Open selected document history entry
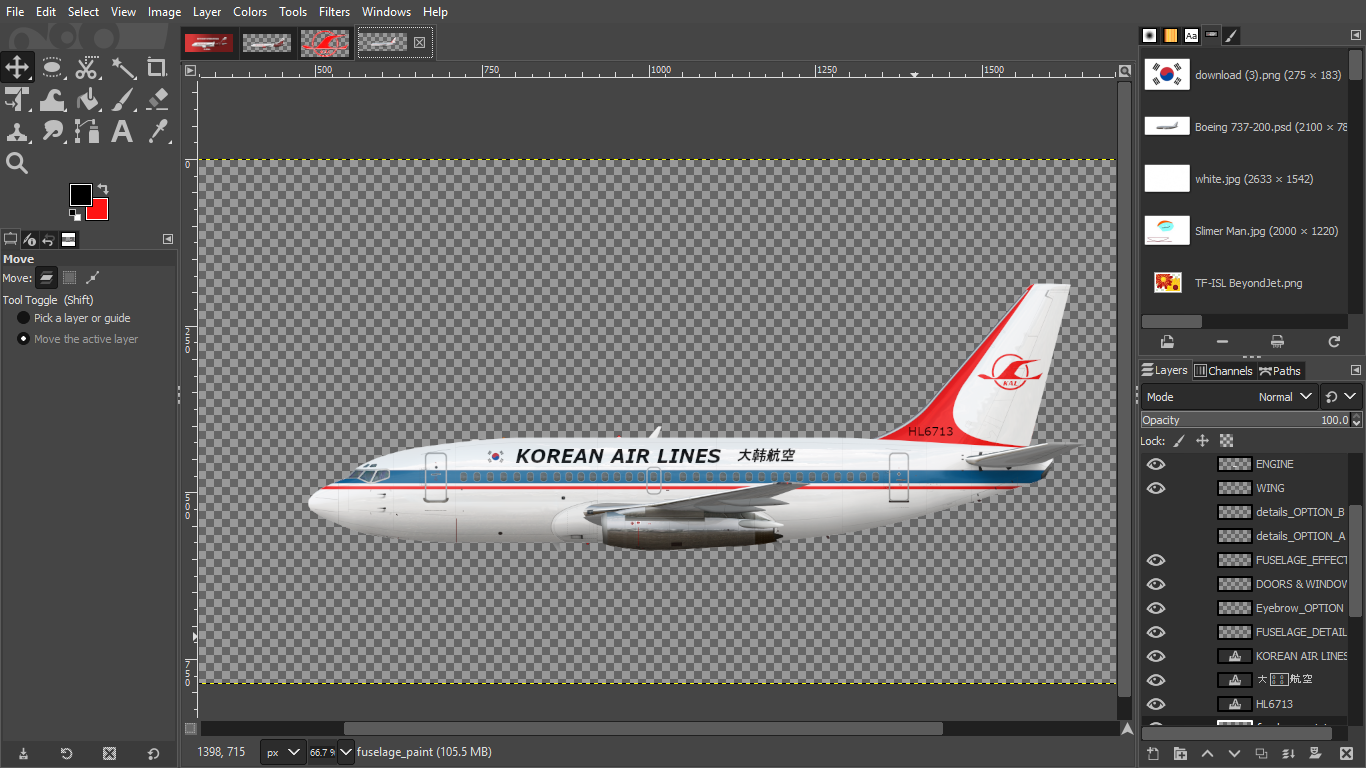 (x=1167, y=342)
